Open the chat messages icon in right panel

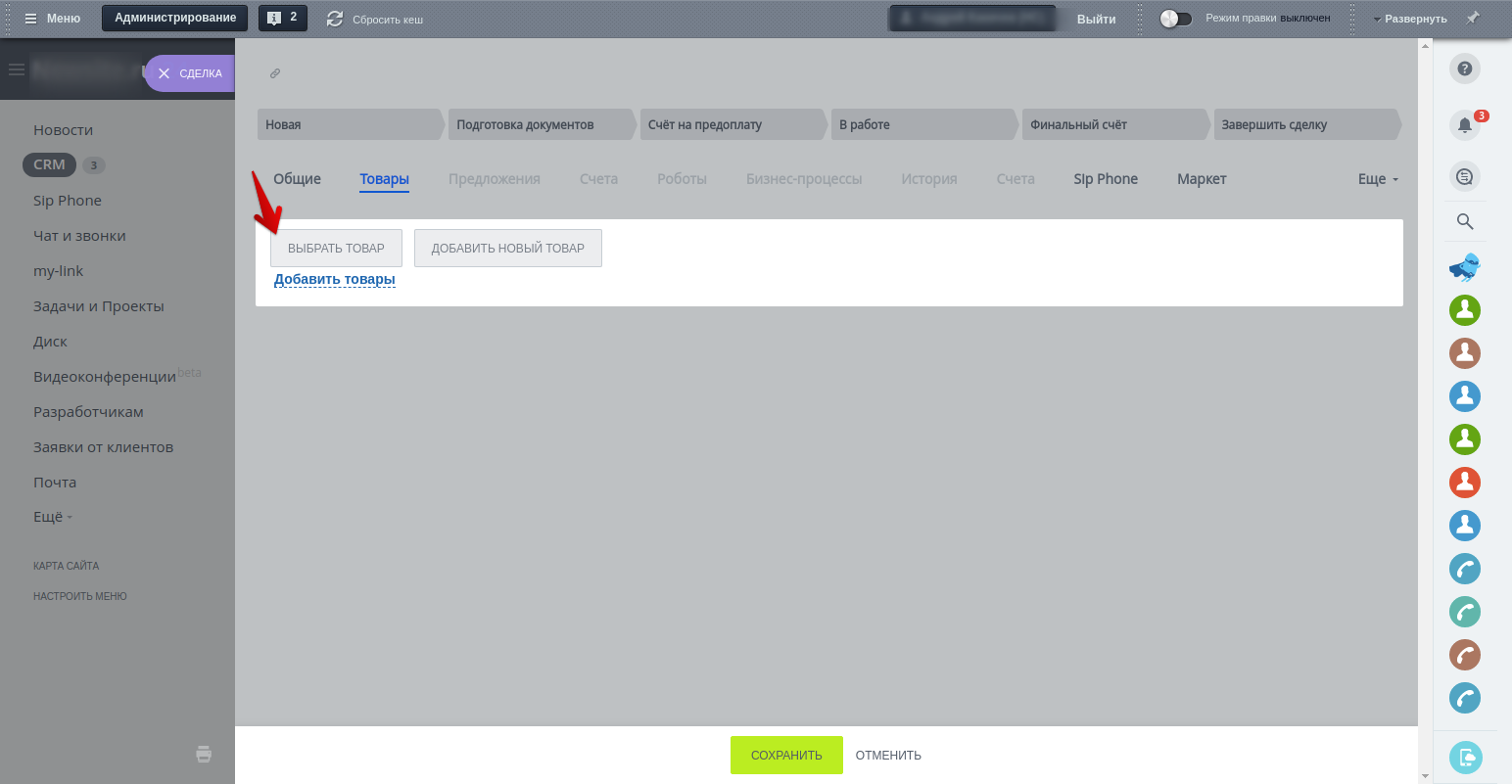pos(1464,177)
